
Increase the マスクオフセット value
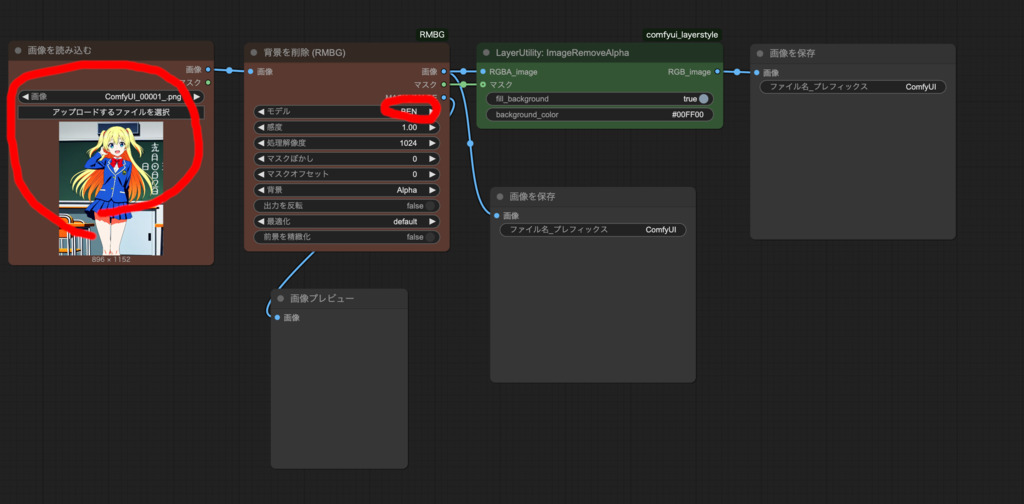coord(432,174)
